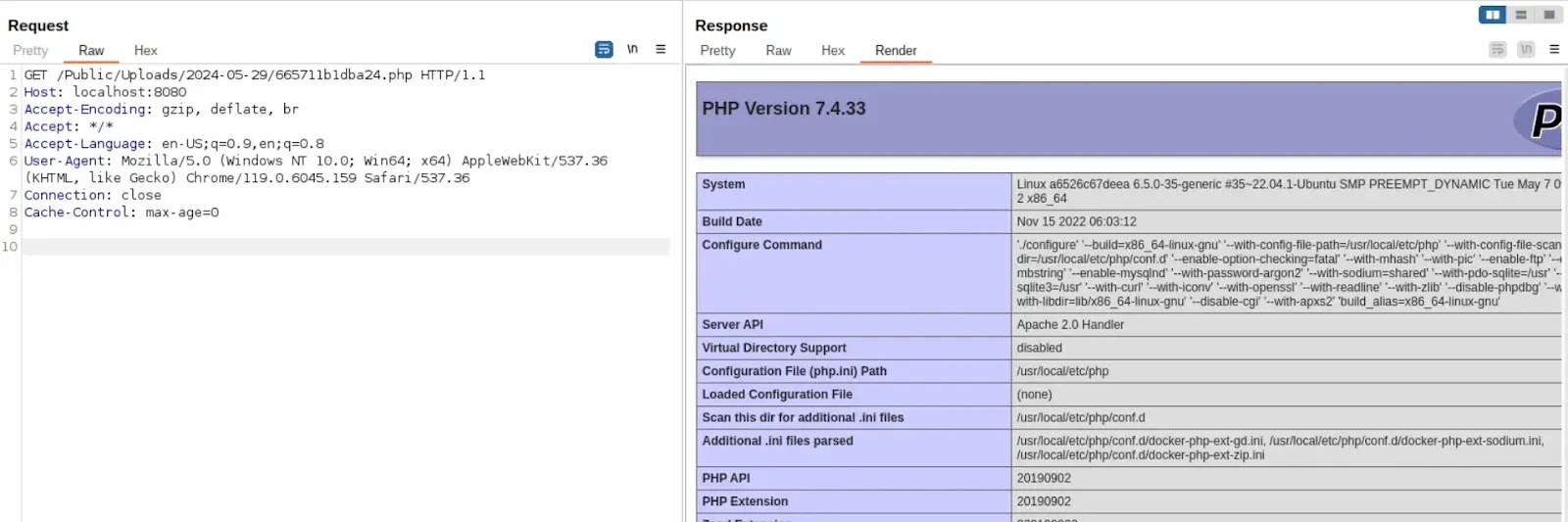Select the Render tab in the Response panel
The height and width of the screenshot is (522, 1568).
pos(896,50)
